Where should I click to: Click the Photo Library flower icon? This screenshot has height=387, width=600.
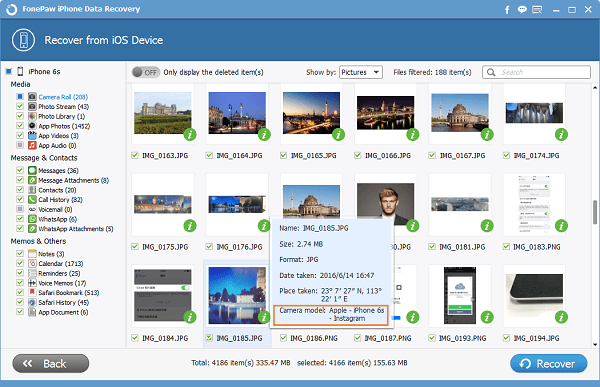click(x=32, y=116)
